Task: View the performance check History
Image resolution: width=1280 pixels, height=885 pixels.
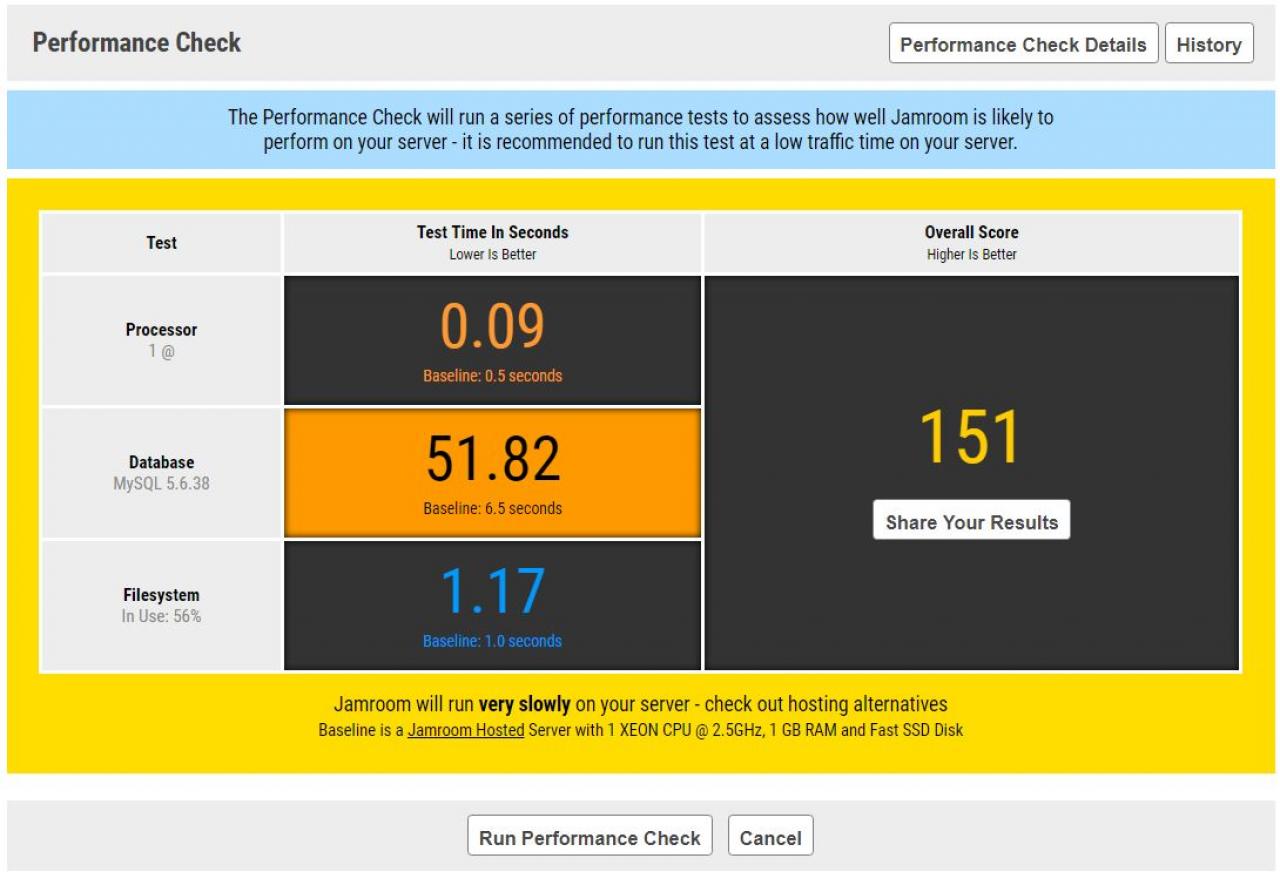Action: (1209, 44)
